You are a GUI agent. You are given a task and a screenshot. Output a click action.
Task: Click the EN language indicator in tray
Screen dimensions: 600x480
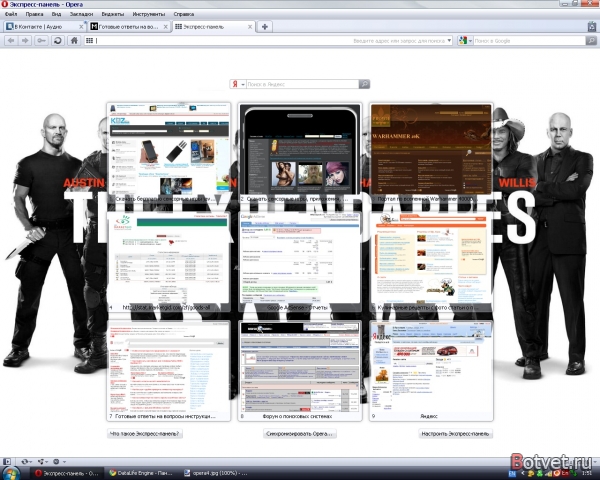(512, 474)
